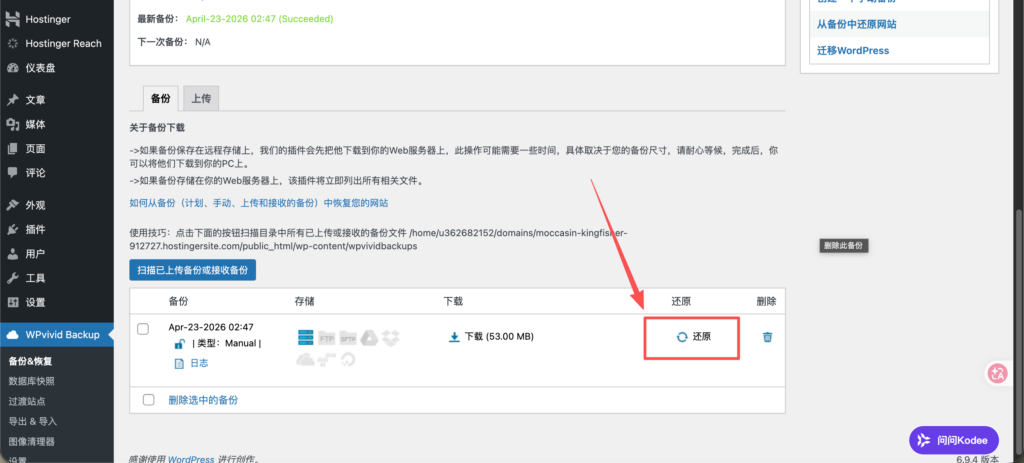Click the 还原 restore link text
The height and width of the screenshot is (463, 1024).
[702, 337]
